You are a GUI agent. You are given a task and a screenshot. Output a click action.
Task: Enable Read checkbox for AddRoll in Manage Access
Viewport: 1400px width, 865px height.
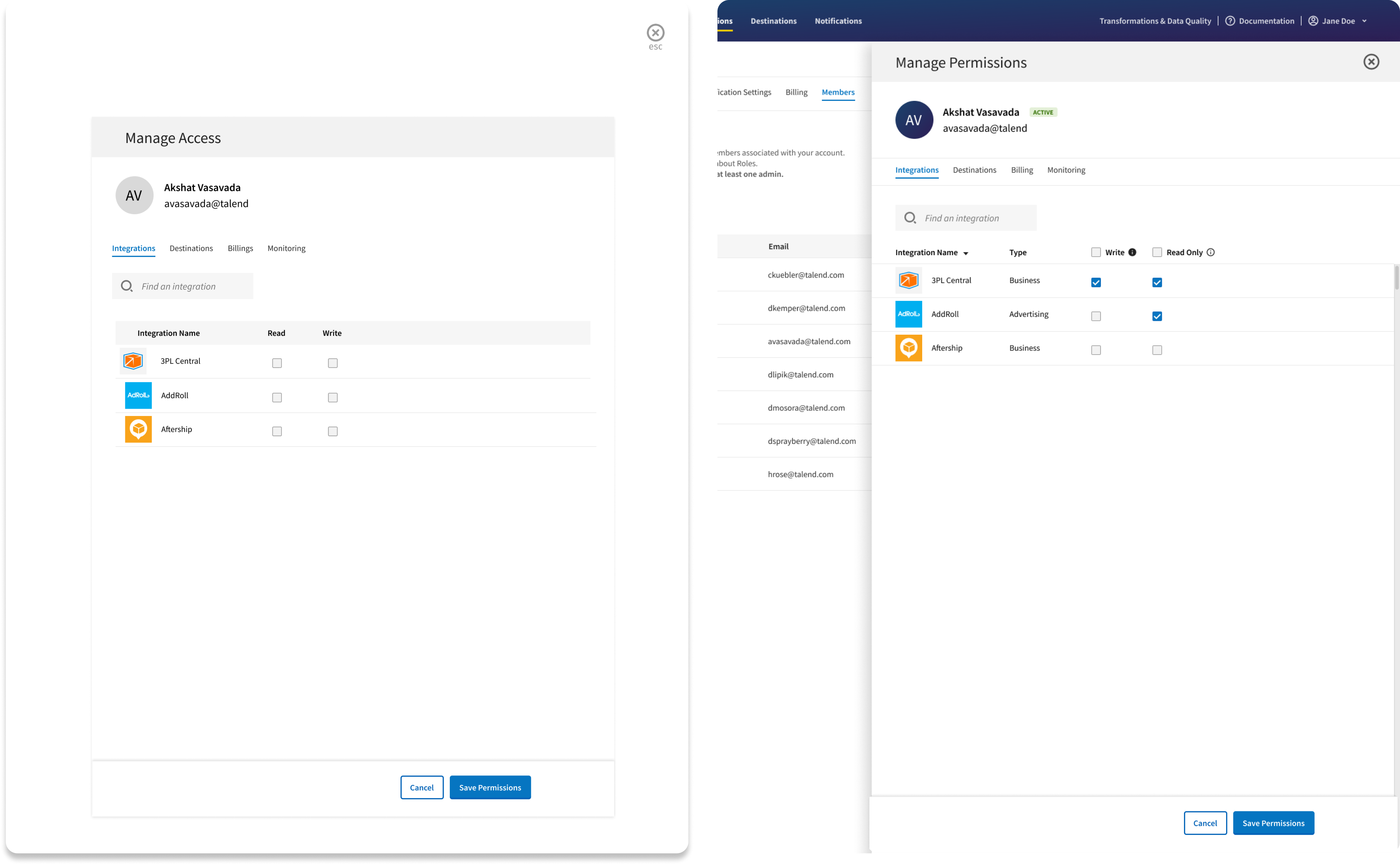[277, 397]
